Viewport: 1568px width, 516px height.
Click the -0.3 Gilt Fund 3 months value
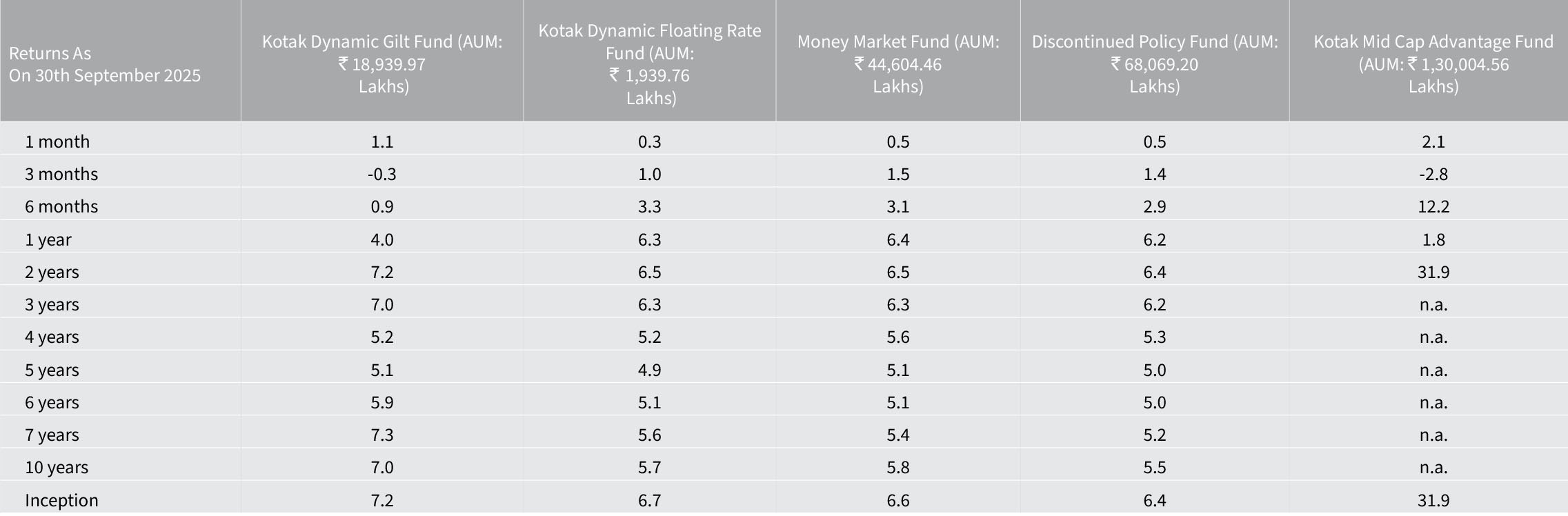point(381,174)
